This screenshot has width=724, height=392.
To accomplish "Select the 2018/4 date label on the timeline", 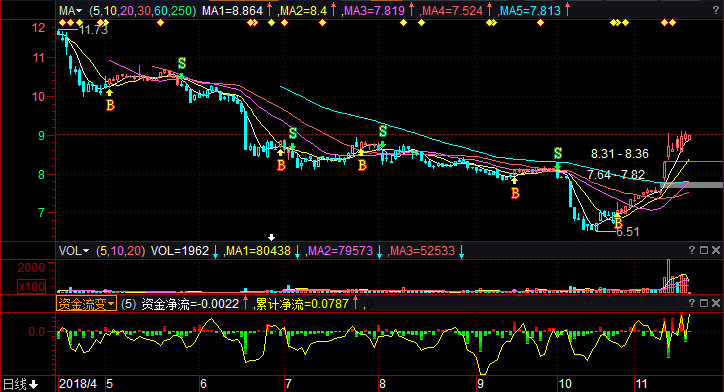I will click(78, 384).
